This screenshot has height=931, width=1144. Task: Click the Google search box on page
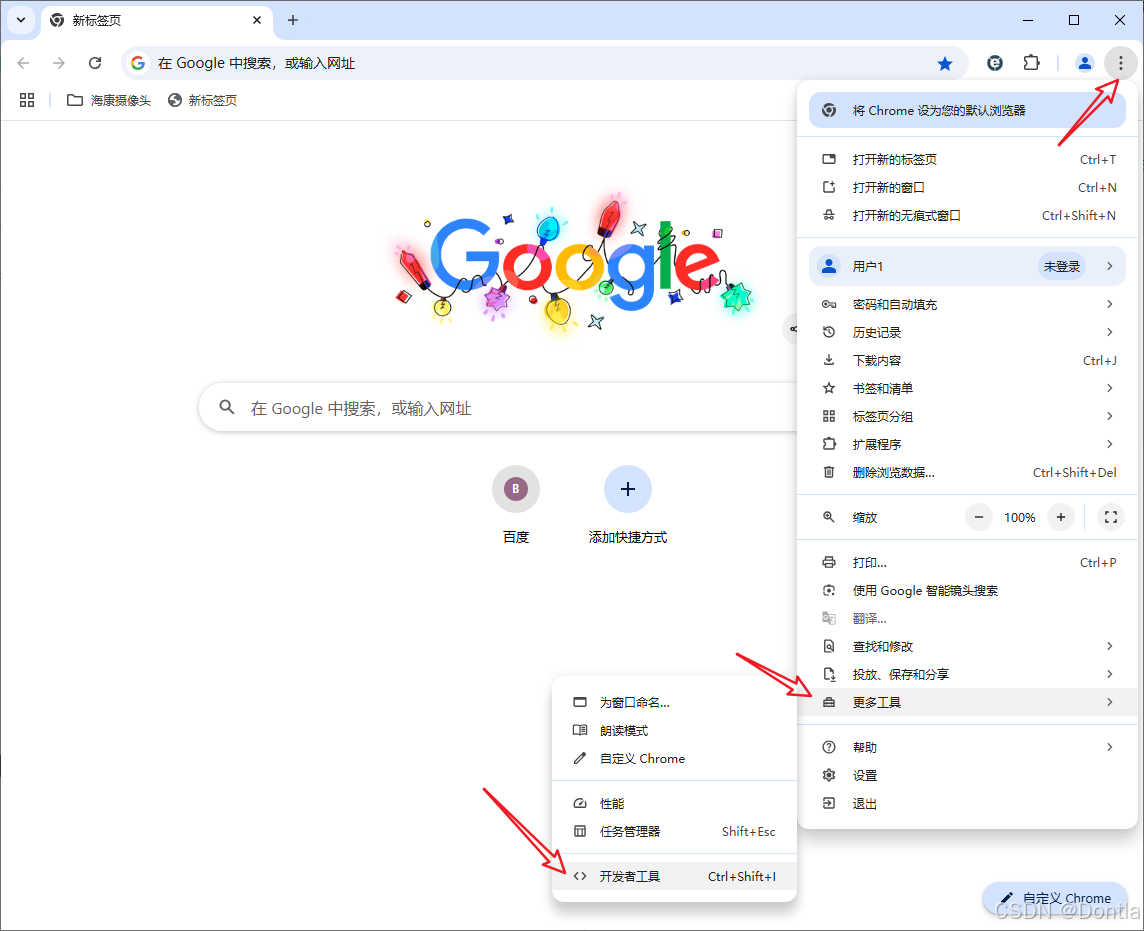coord(498,408)
